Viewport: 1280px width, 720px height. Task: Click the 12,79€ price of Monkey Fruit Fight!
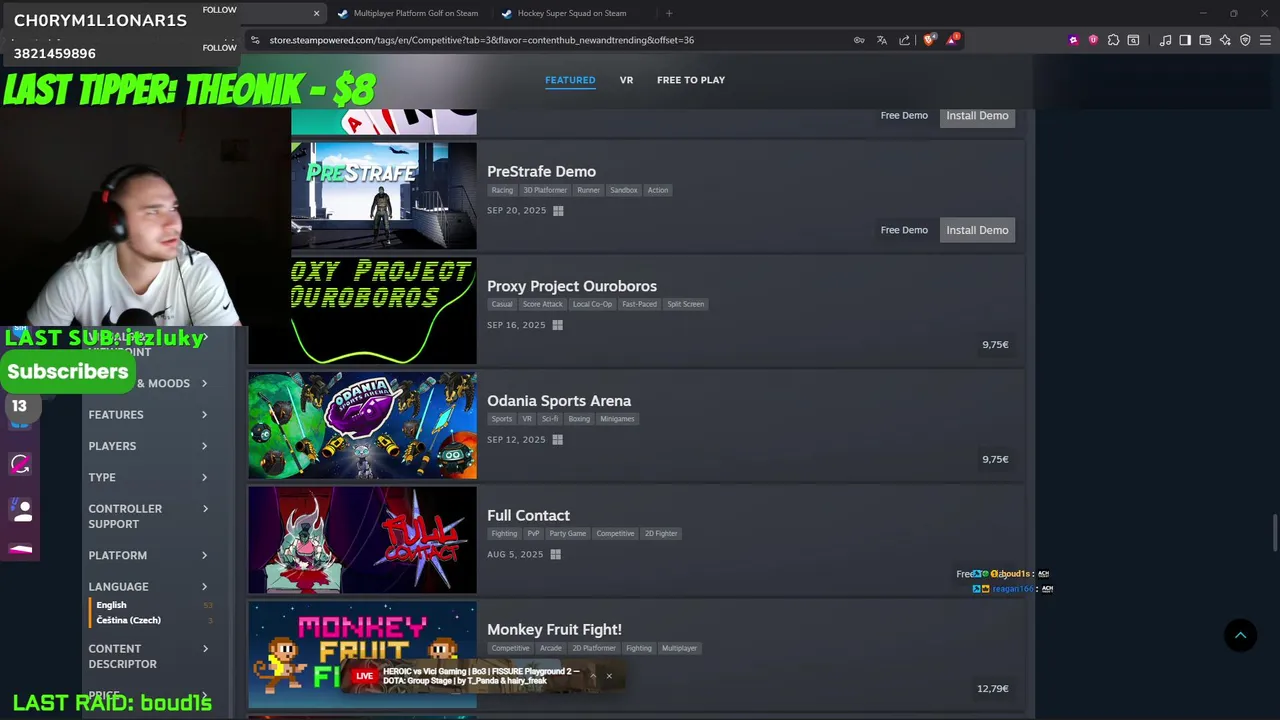click(993, 689)
